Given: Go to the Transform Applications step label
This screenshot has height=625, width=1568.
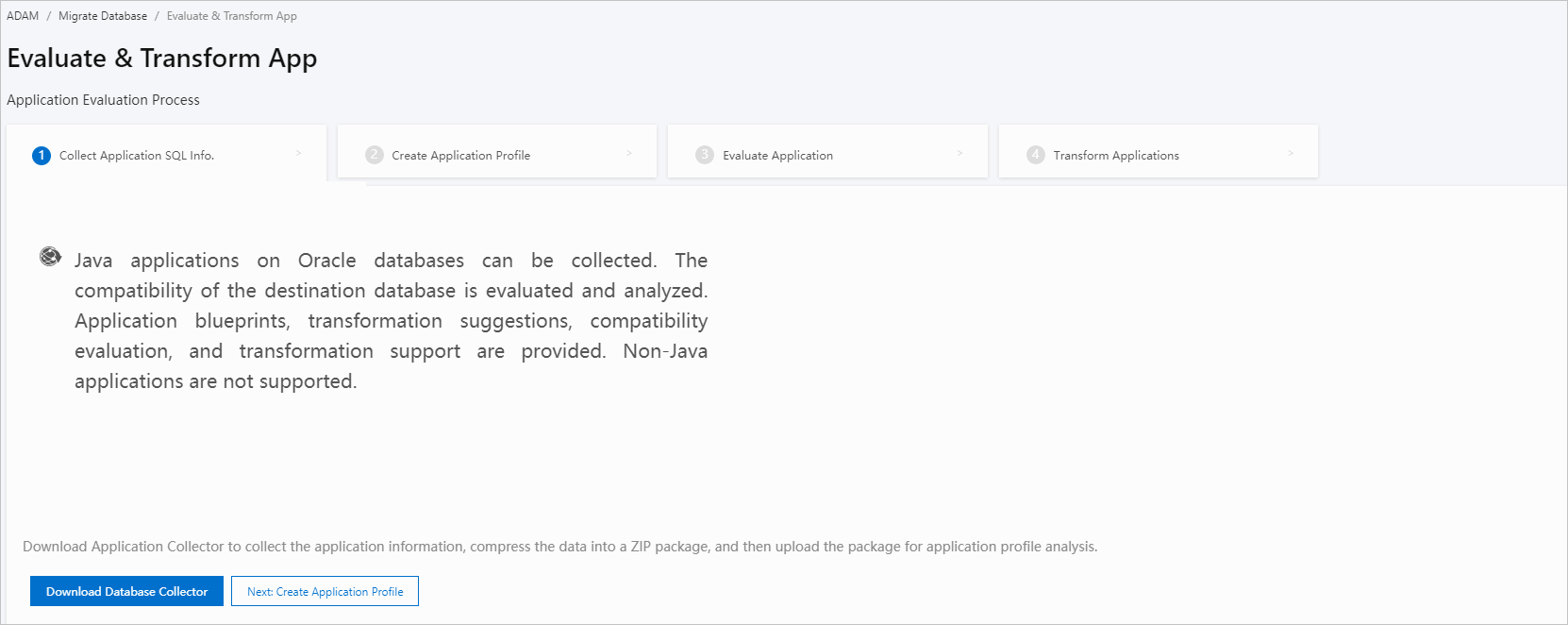Looking at the screenshot, I should (1116, 156).
